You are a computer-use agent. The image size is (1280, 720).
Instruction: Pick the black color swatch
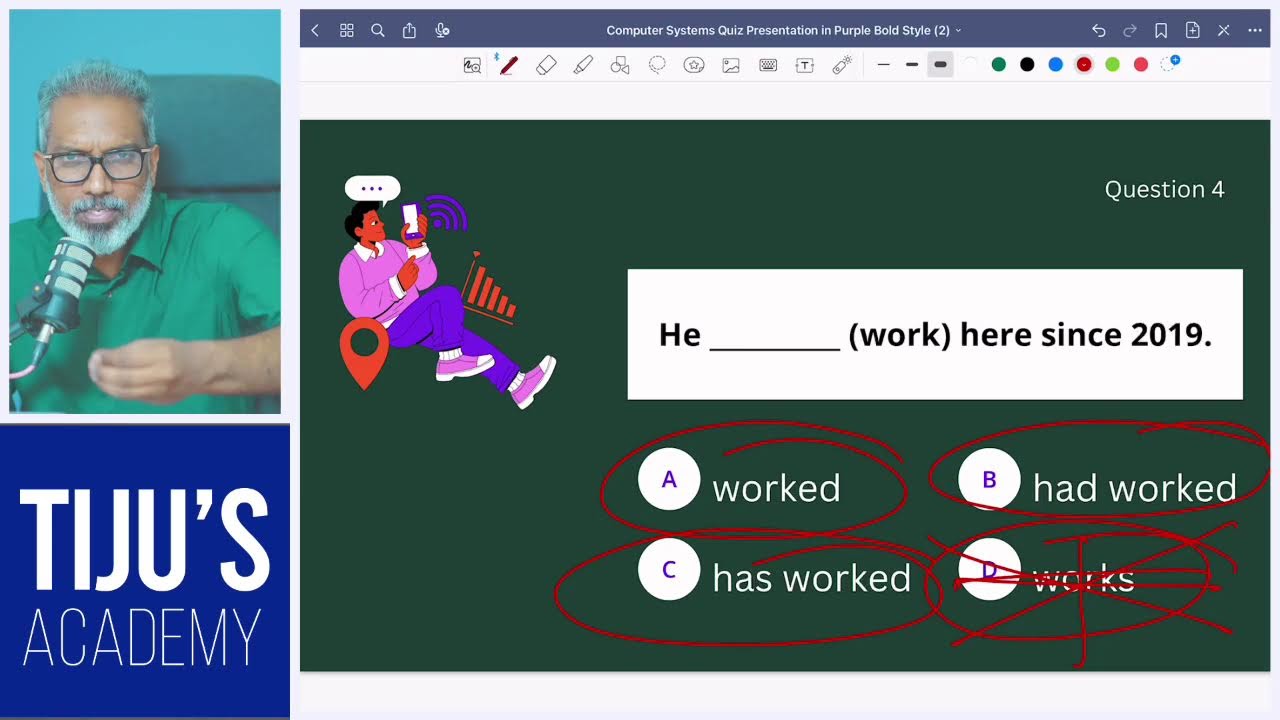click(1027, 65)
